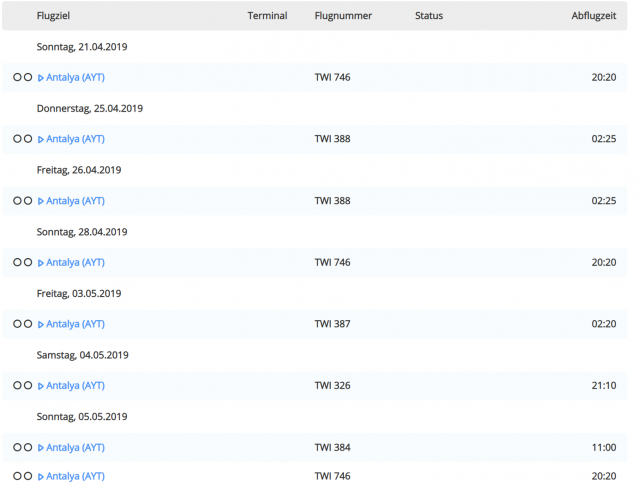Click first circle icon on 21.04.2019 flight

17,77
